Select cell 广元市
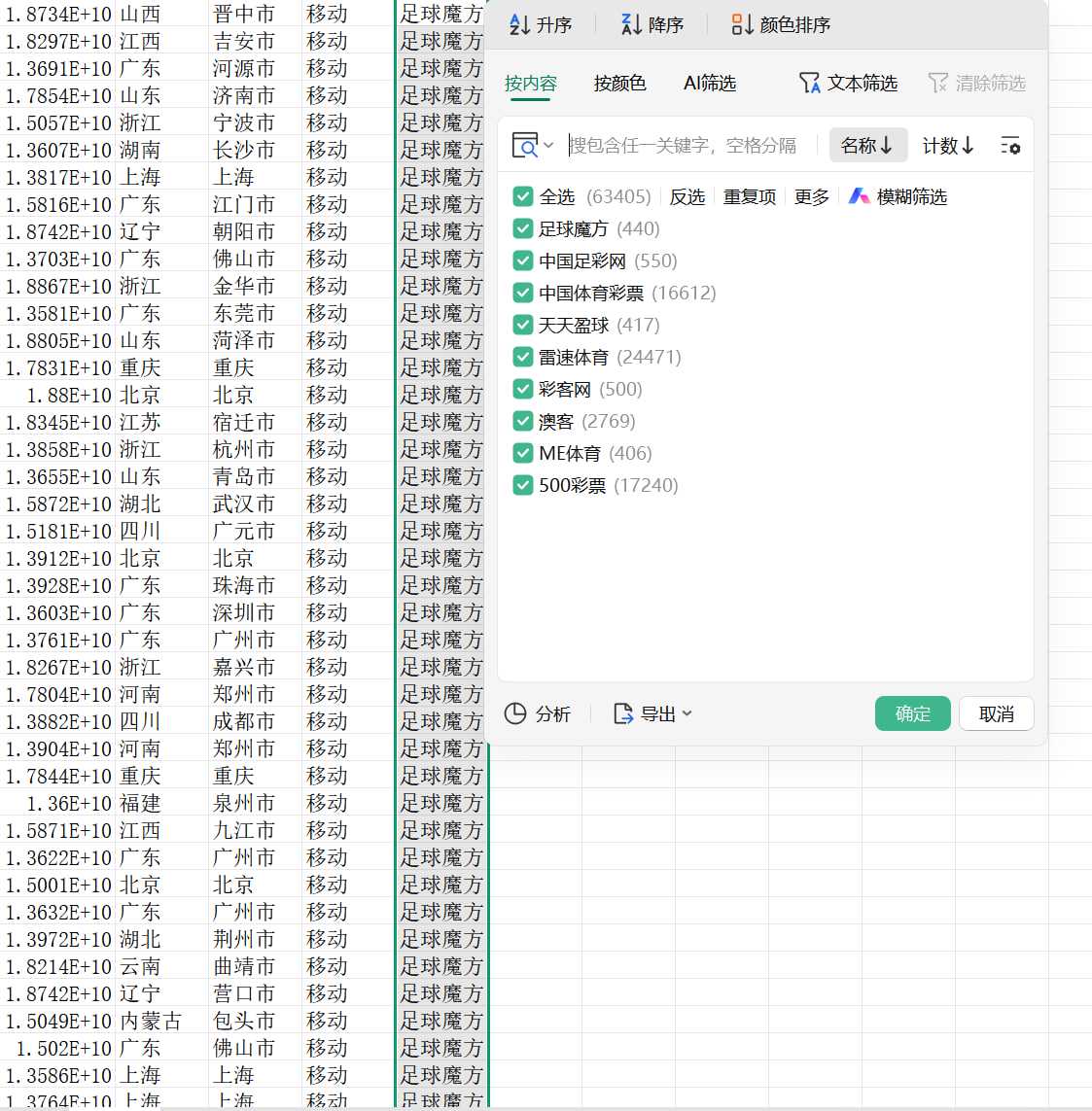Viewport: 1092px width, 1111px height. [x=255, y=531]
